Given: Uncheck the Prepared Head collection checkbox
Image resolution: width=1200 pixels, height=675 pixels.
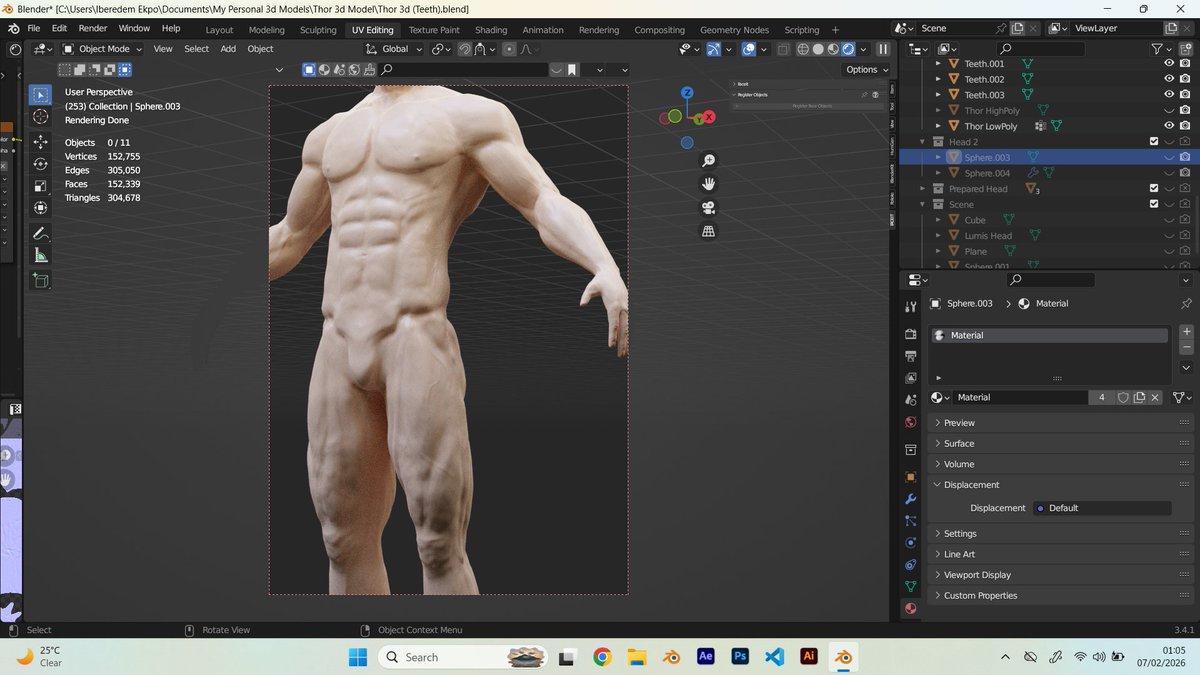Looking at the screenshot, I should click(1153, 189).
